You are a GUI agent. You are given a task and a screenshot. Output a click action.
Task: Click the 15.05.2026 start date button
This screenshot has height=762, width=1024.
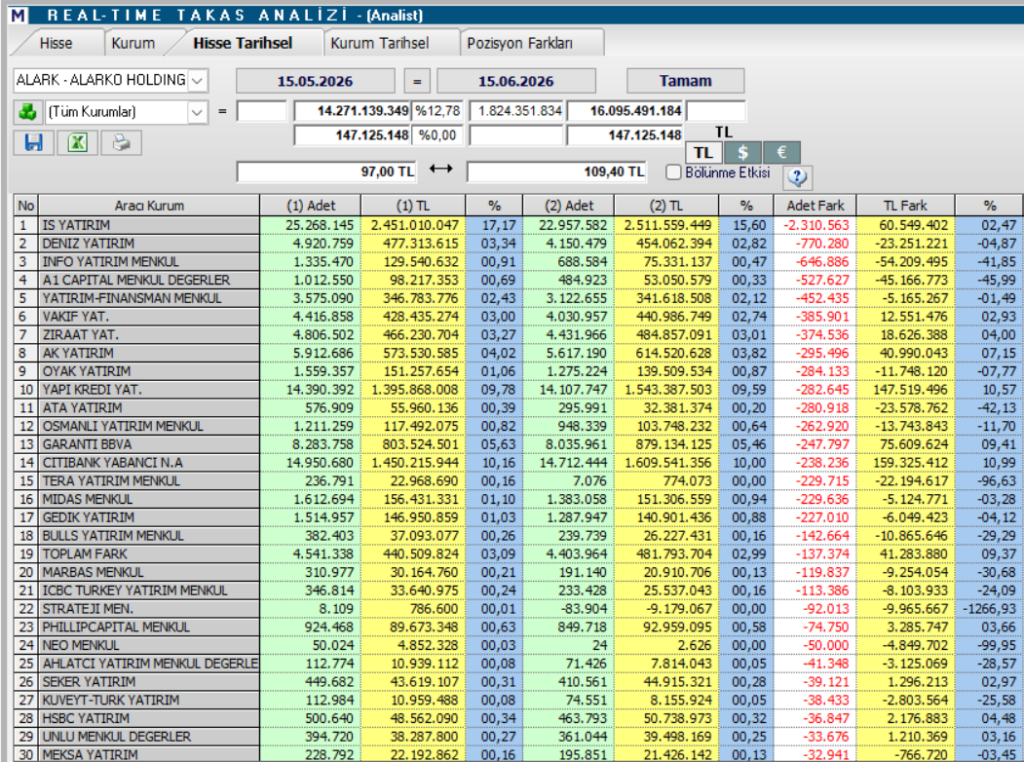pyautogui.click(x=315, y=81)
